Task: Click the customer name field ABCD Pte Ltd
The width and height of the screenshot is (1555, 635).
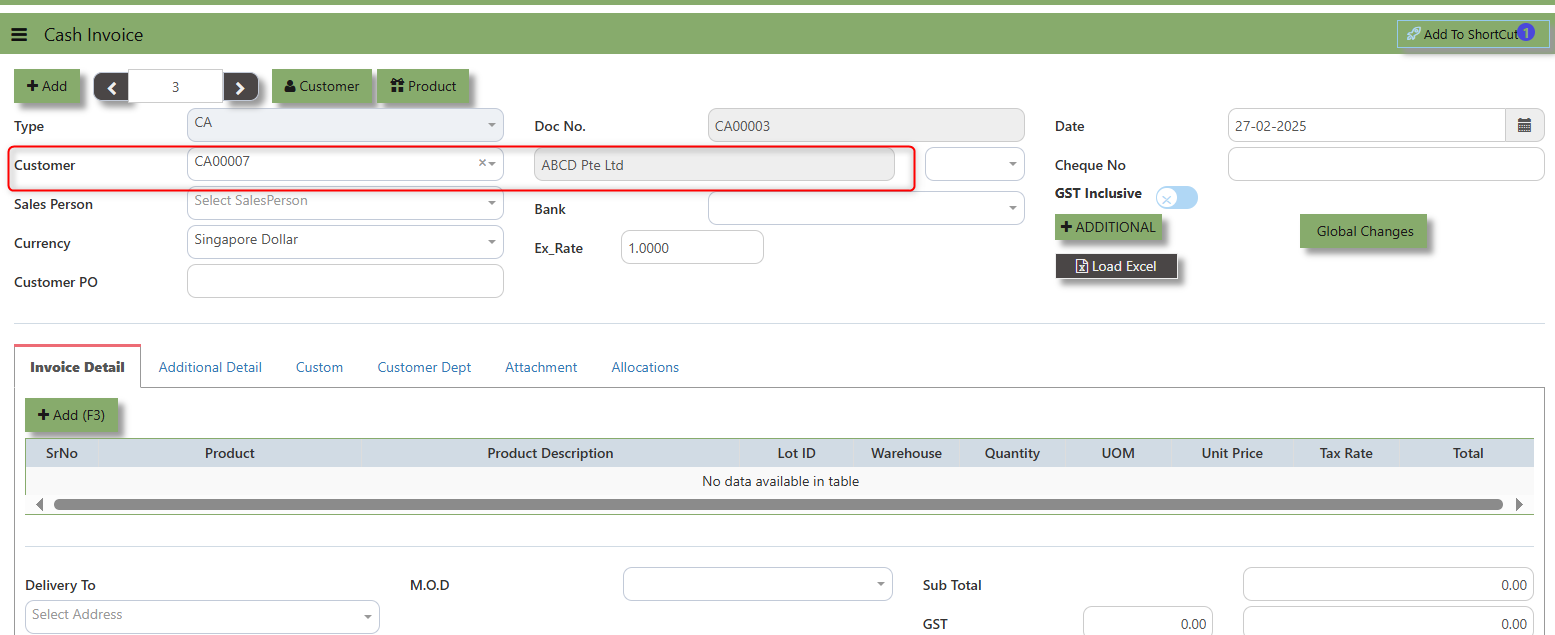Action: pyautogui.click(x=714, y=165)
